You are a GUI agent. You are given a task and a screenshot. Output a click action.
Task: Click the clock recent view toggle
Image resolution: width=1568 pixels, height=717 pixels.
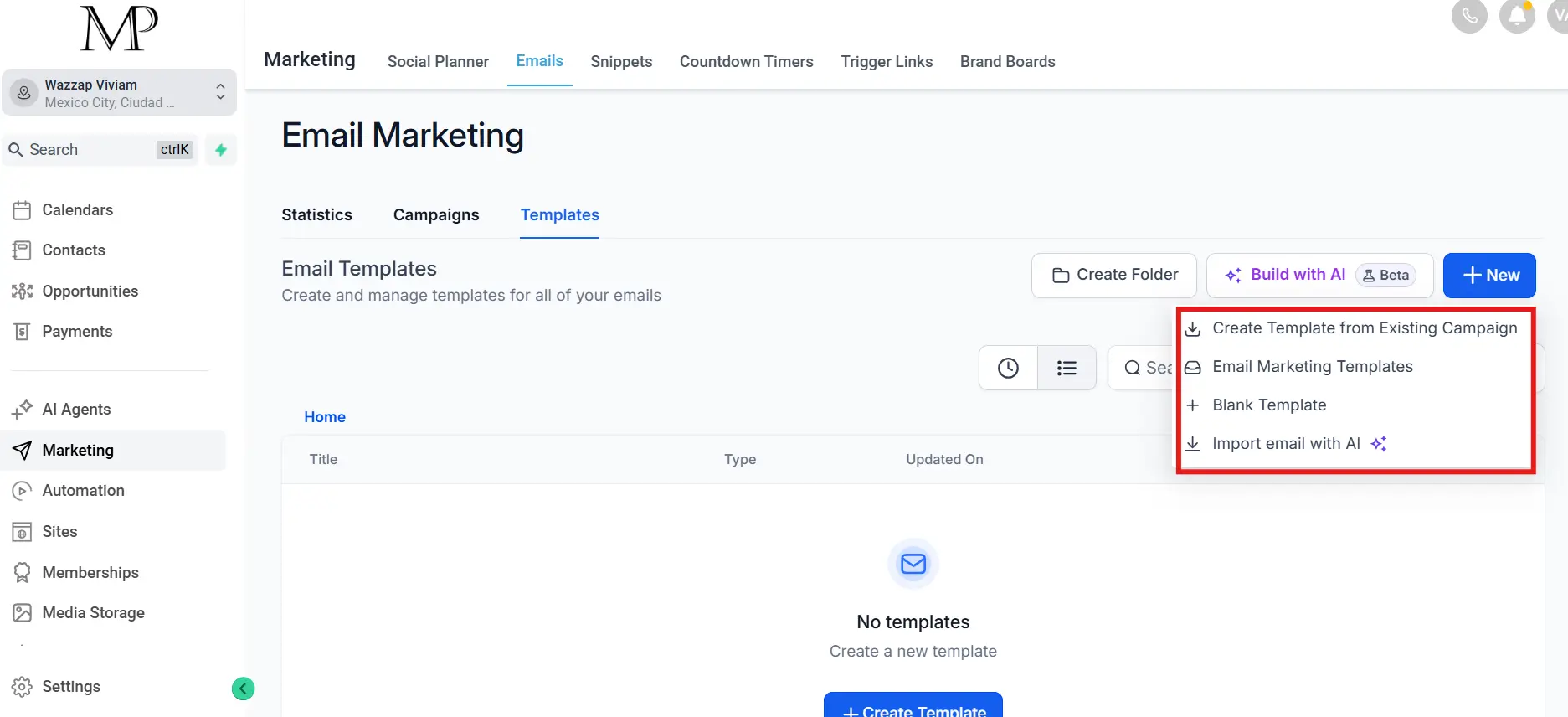click(x=1008, y=368)
